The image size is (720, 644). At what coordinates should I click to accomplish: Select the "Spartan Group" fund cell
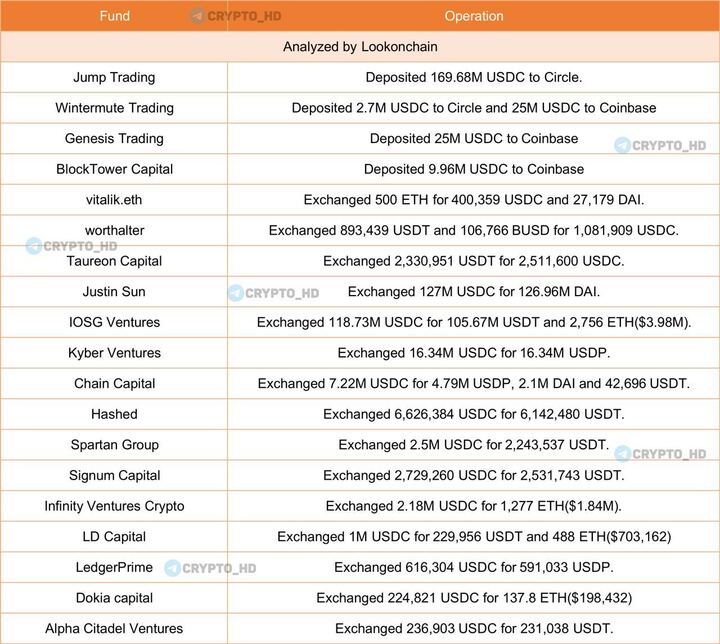114,445
